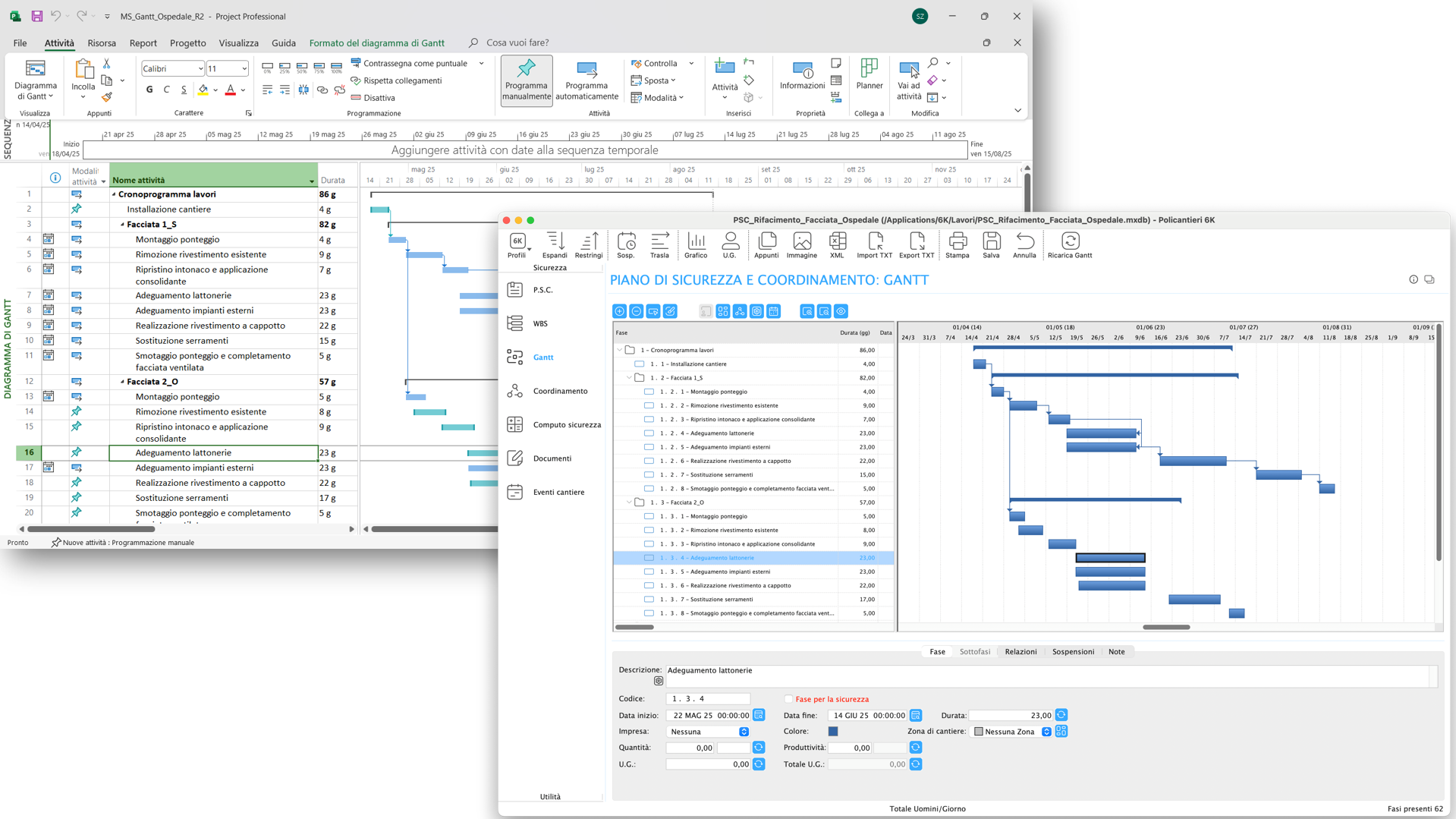Click Rispetta collegamenti in the ribbon
This screenshot has height=819, width=1456.
[402, 80]
